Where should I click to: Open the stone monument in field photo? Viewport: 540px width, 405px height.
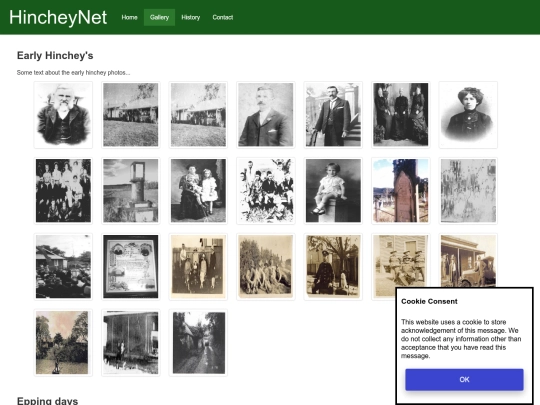point(131,190)
